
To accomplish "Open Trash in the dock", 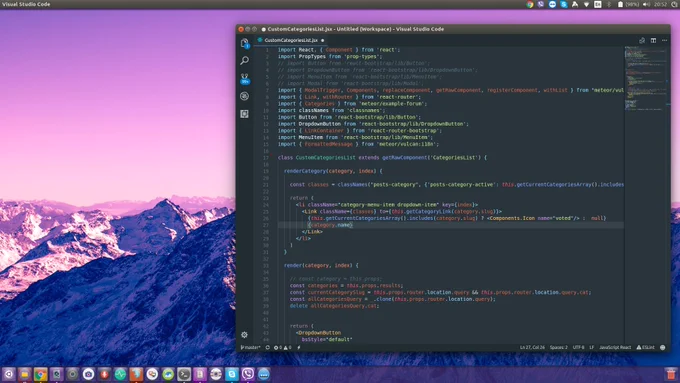I will pos(671,374).
